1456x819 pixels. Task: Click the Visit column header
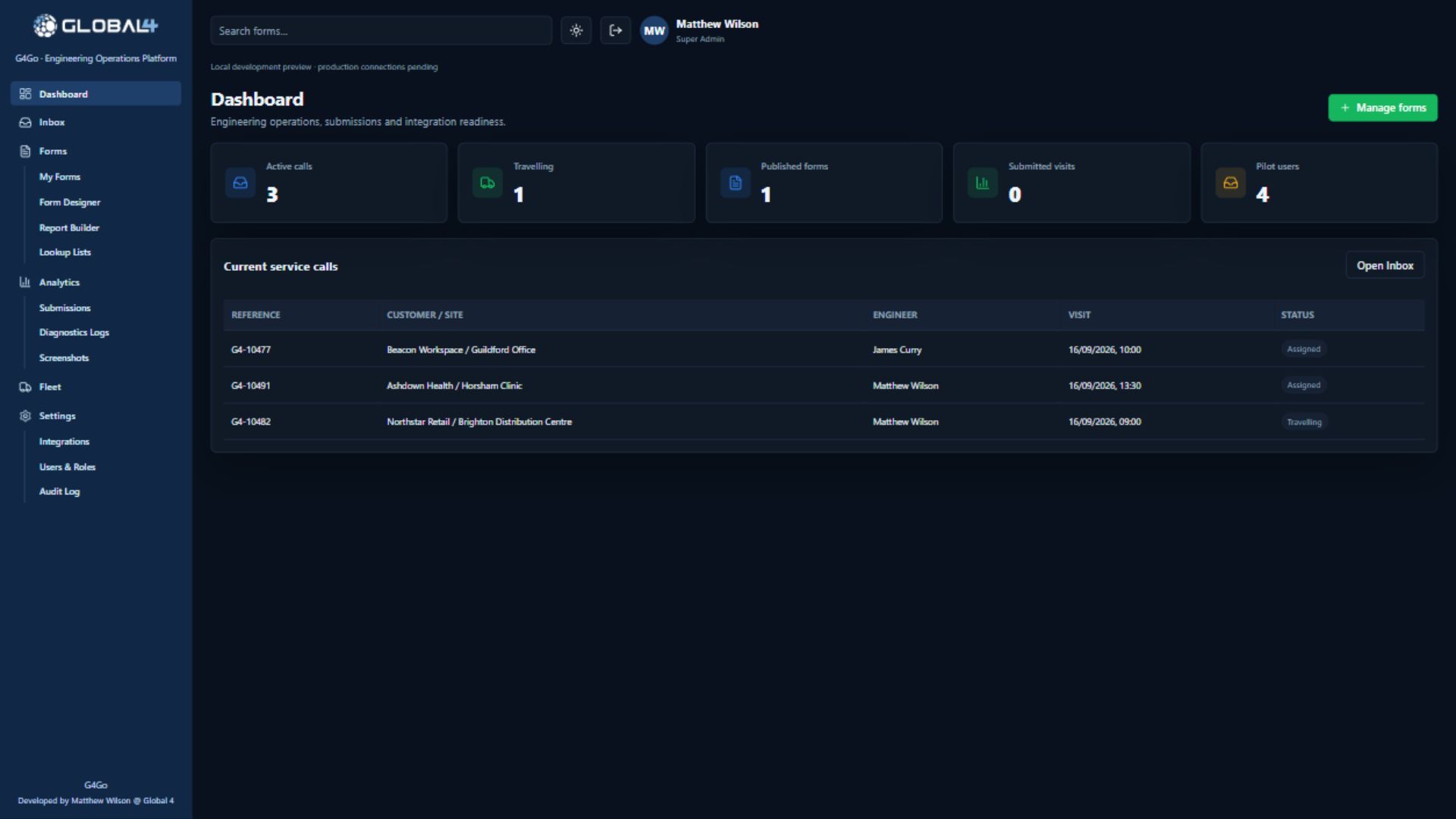point(1079,315)
